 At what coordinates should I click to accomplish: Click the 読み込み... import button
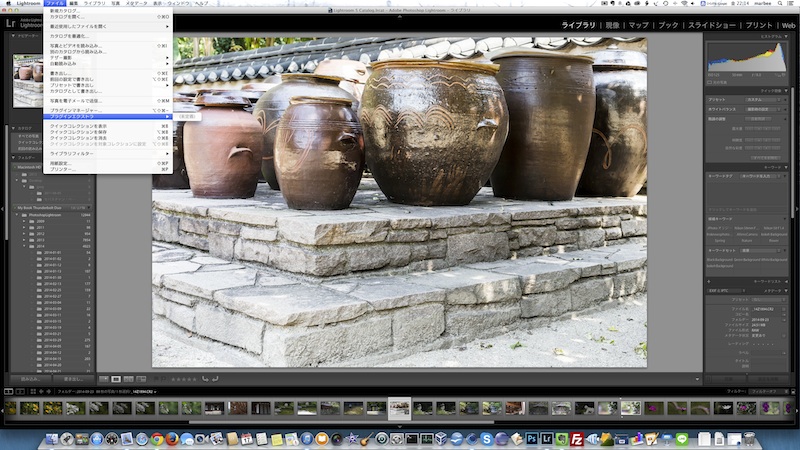click(x=31, y=379)
